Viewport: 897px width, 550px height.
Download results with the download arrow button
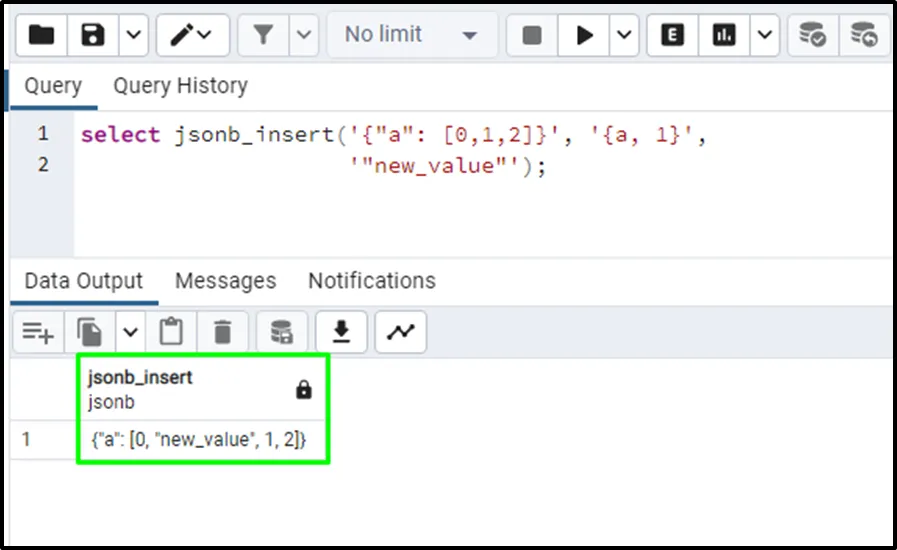point(342,332)
